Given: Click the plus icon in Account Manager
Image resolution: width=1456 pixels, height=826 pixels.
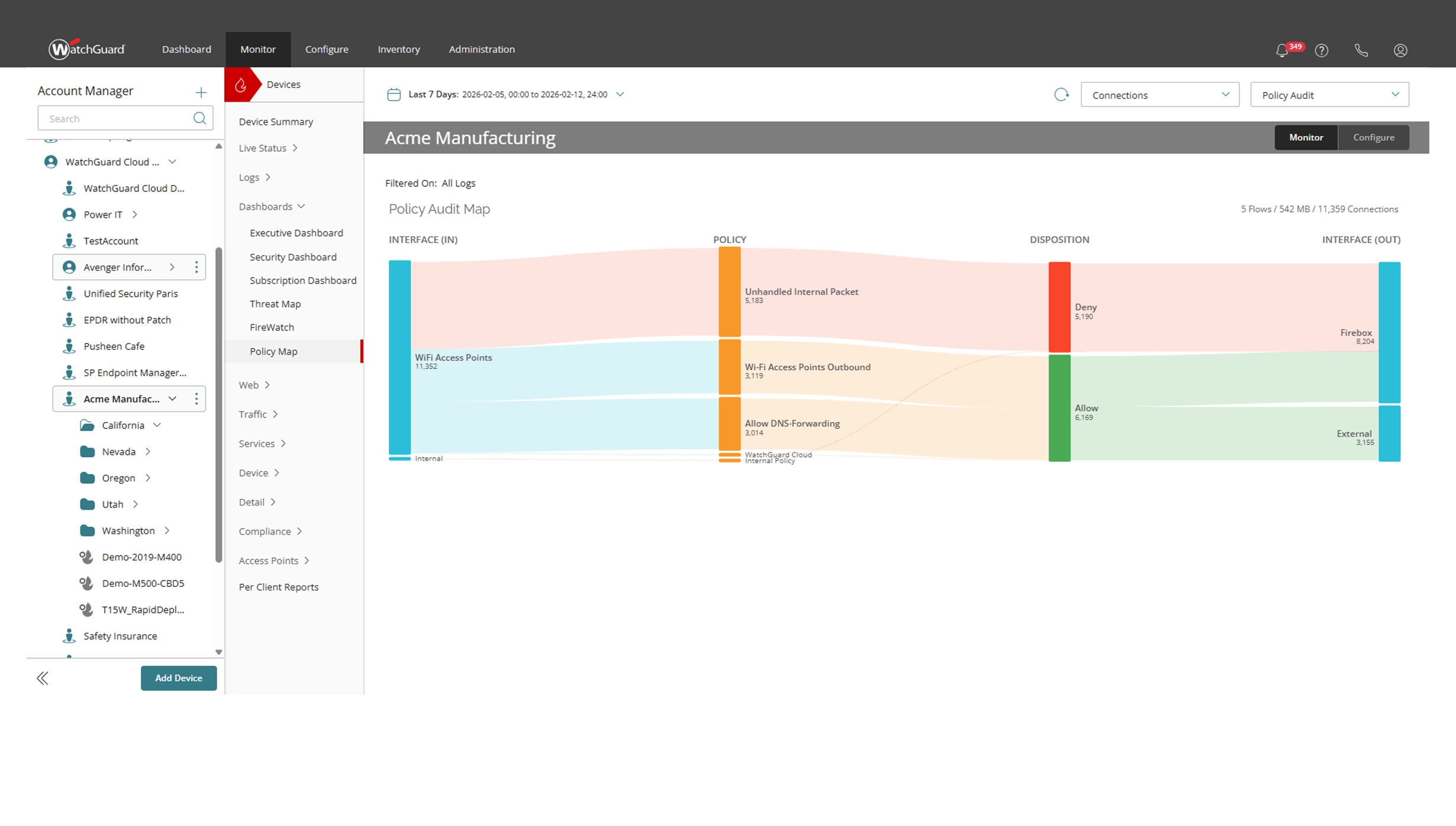Looking at the screenshot, I should (x=201, y=92).
